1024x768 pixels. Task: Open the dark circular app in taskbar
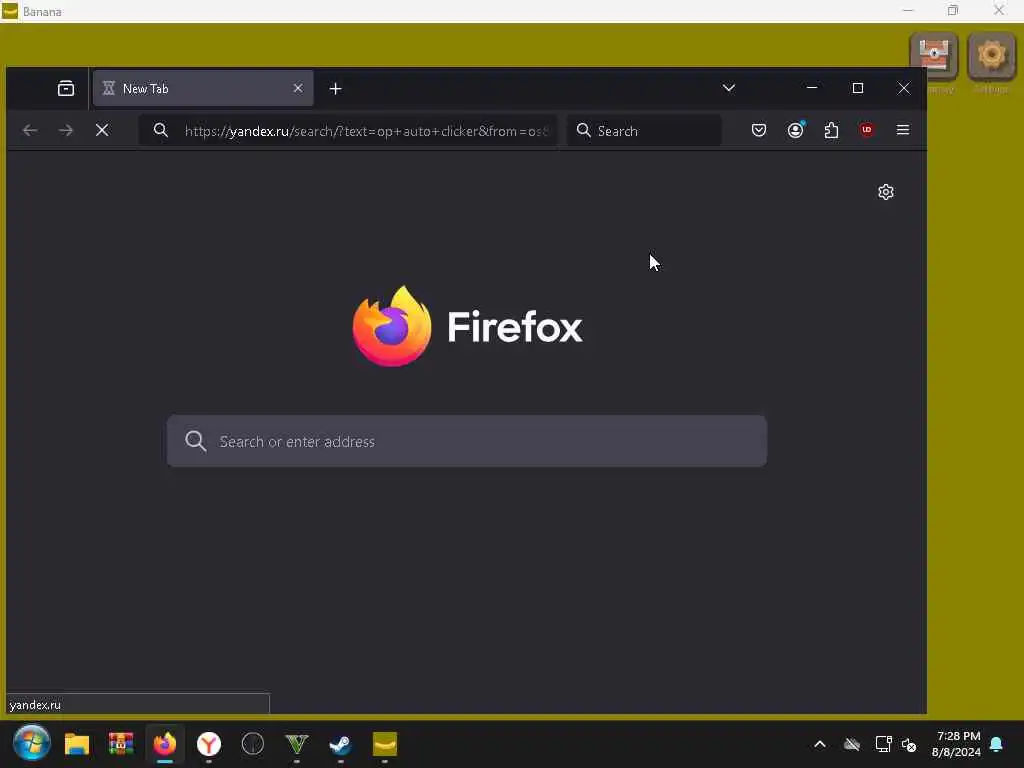[253, 744]
